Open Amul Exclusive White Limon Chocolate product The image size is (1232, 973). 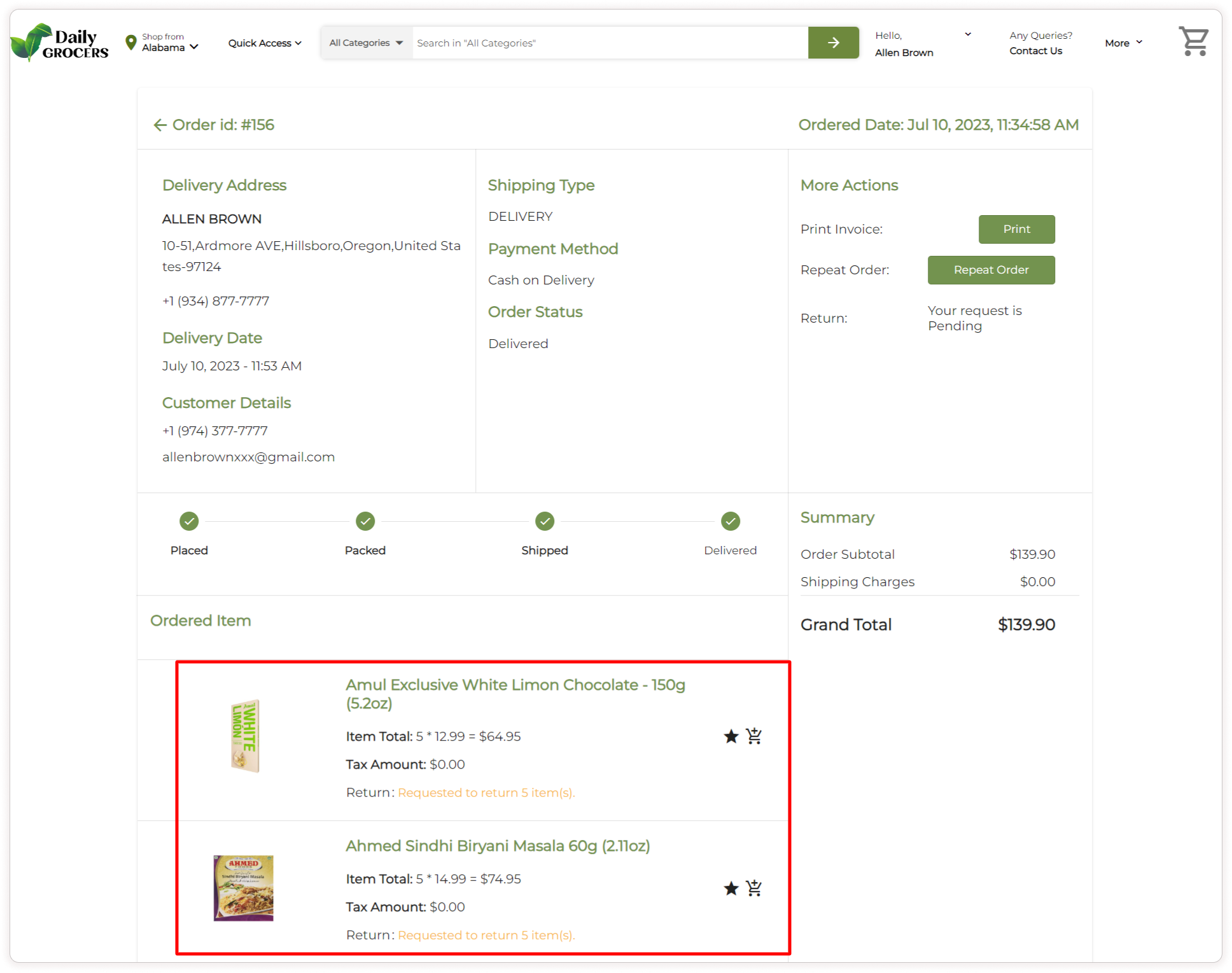pyautogui.click(x=515, y=694)
